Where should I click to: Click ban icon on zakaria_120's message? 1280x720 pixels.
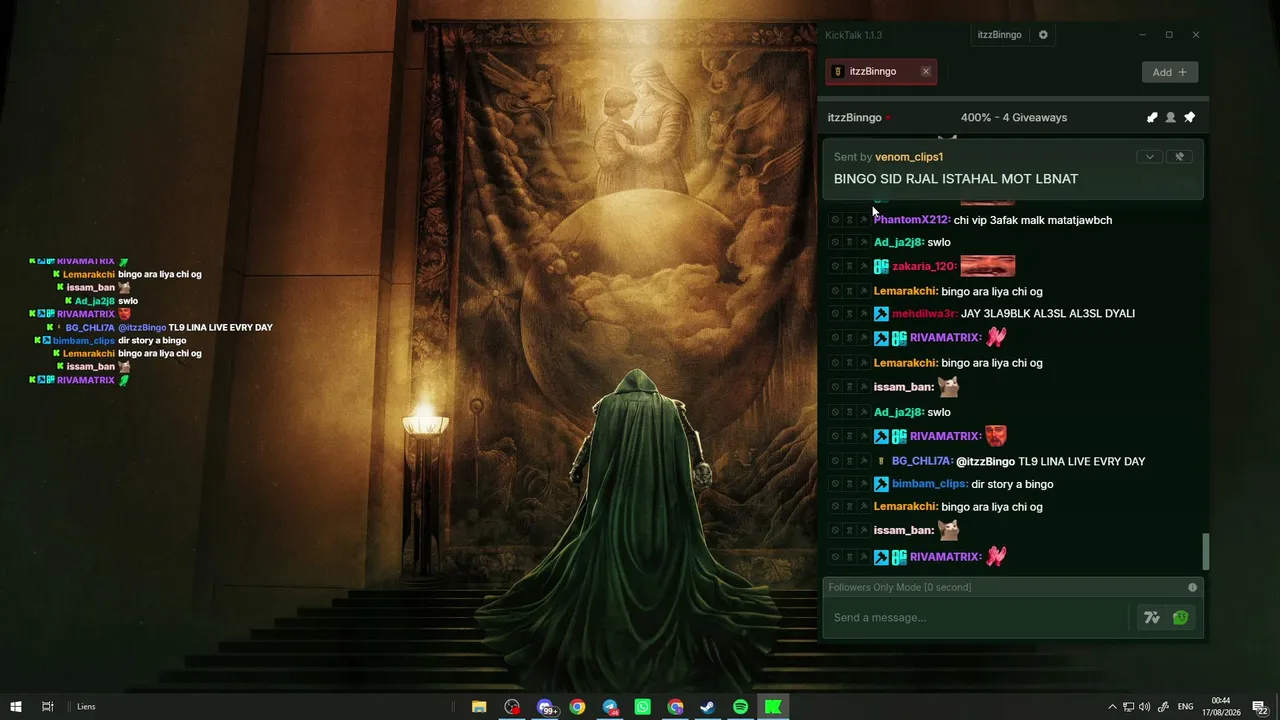(x=835, y=266)
